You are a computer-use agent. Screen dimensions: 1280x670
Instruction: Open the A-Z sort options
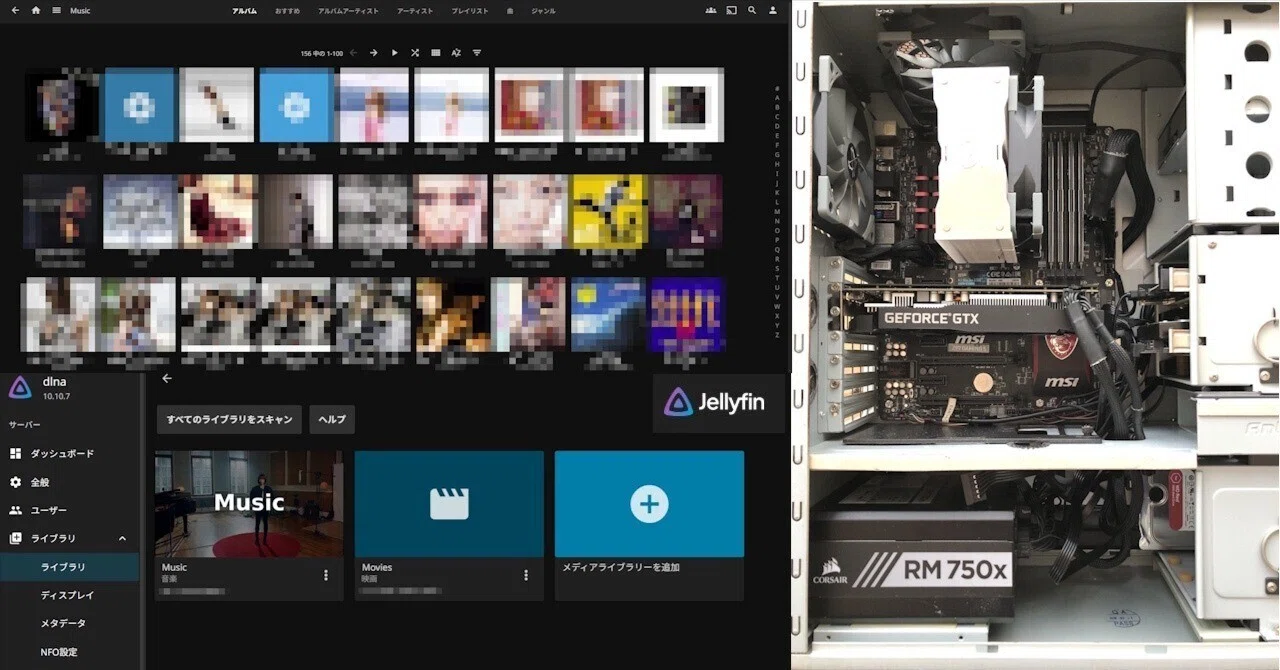456,52
